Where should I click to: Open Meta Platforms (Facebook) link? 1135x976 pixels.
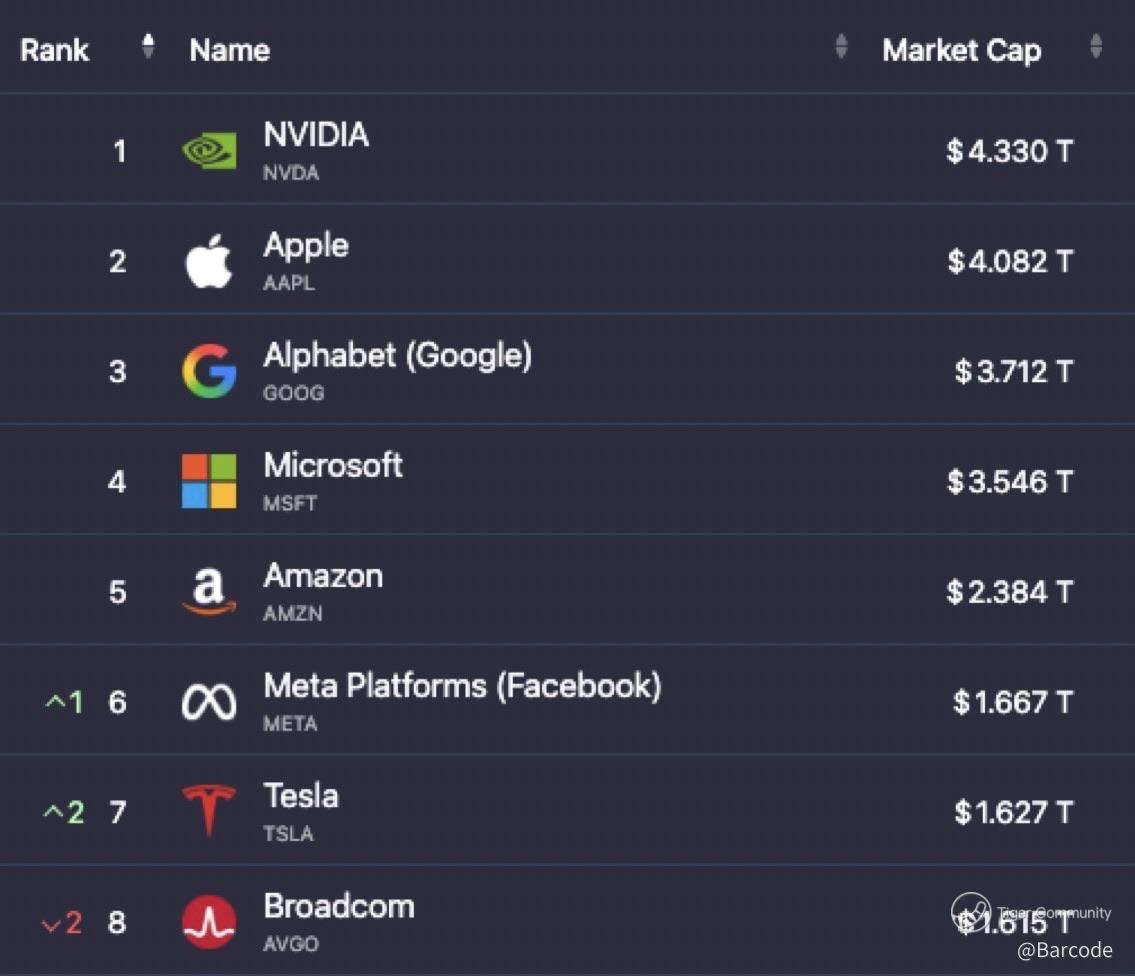(x=462, y=686)
